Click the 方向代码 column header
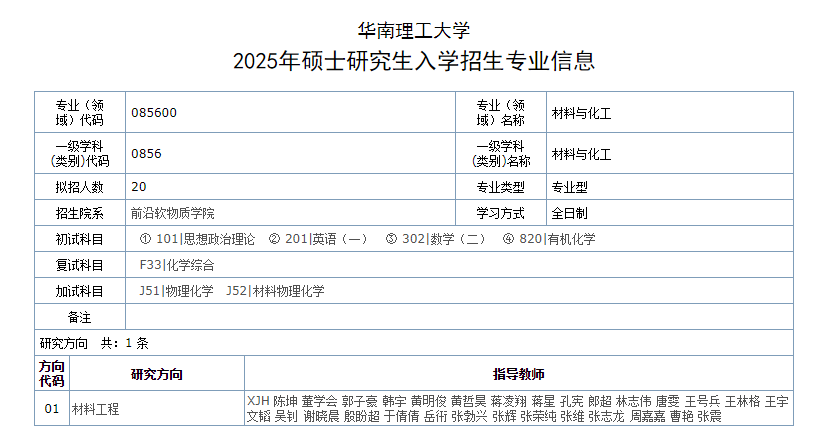Screen dimensions: 814x441 pos(52,373)
